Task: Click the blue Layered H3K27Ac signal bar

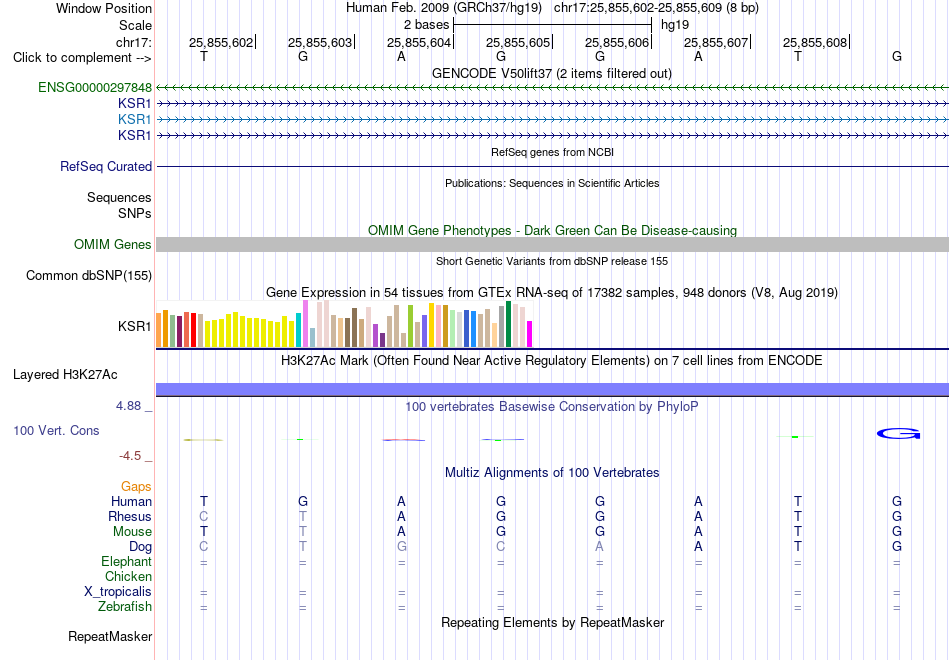Action: point(552,390)
